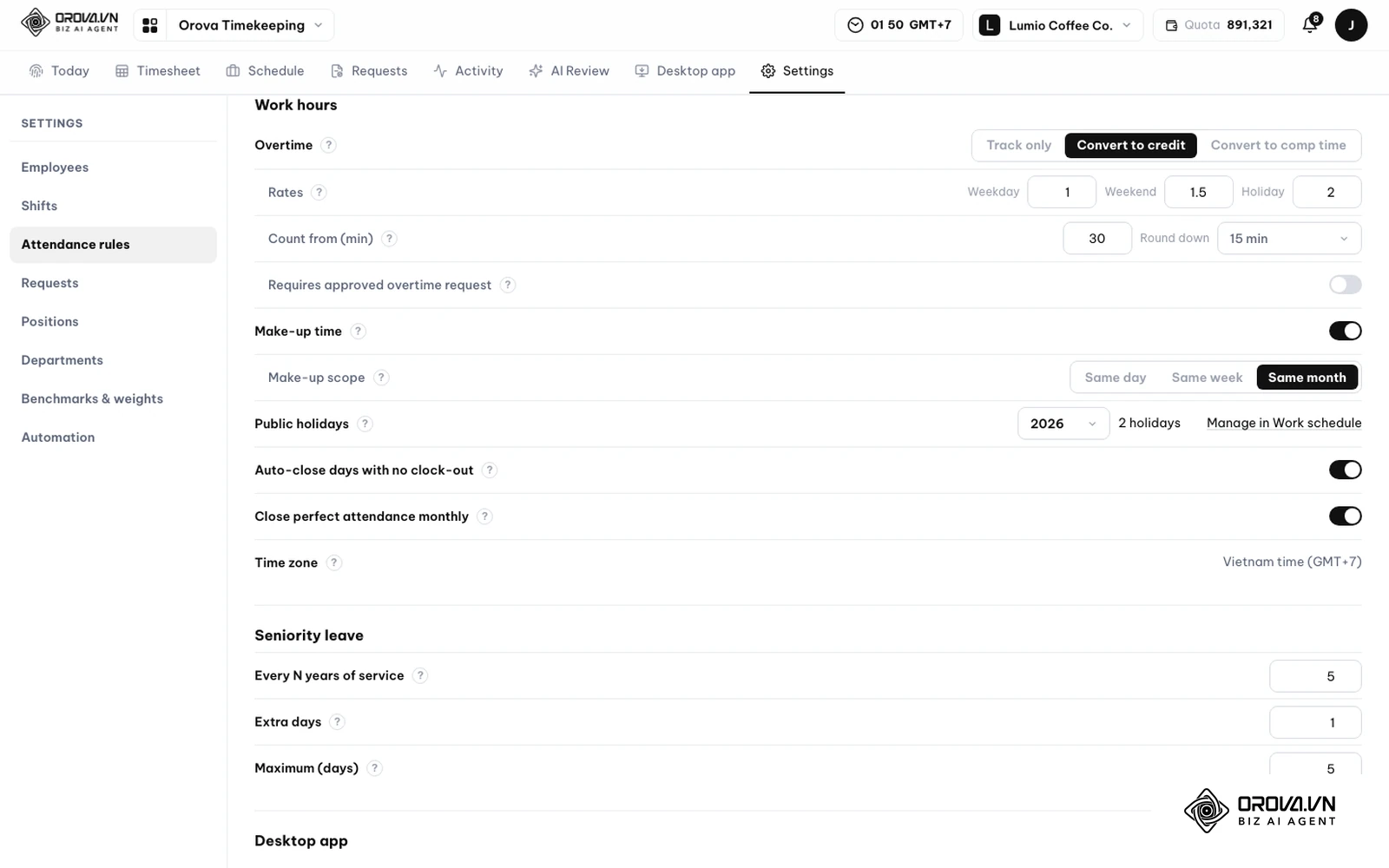Open the user avatar J menu
The height and width of the screenshot is (868, 1389).
point(1351,25)
